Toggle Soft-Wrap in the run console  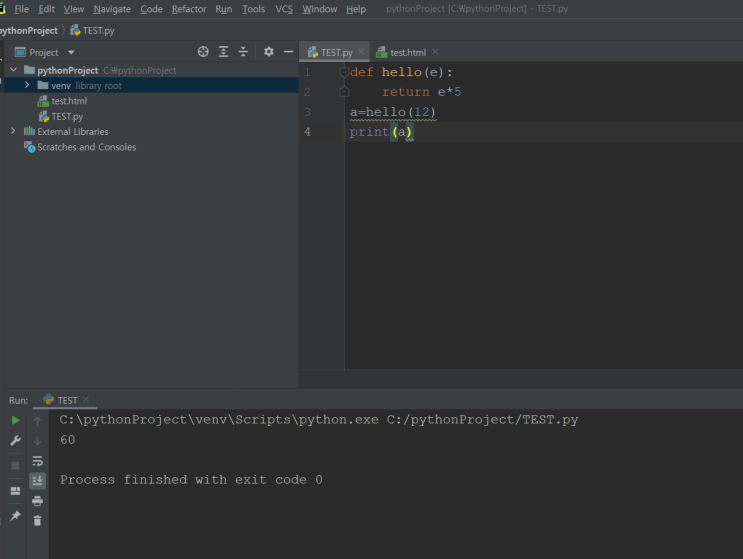37,461
